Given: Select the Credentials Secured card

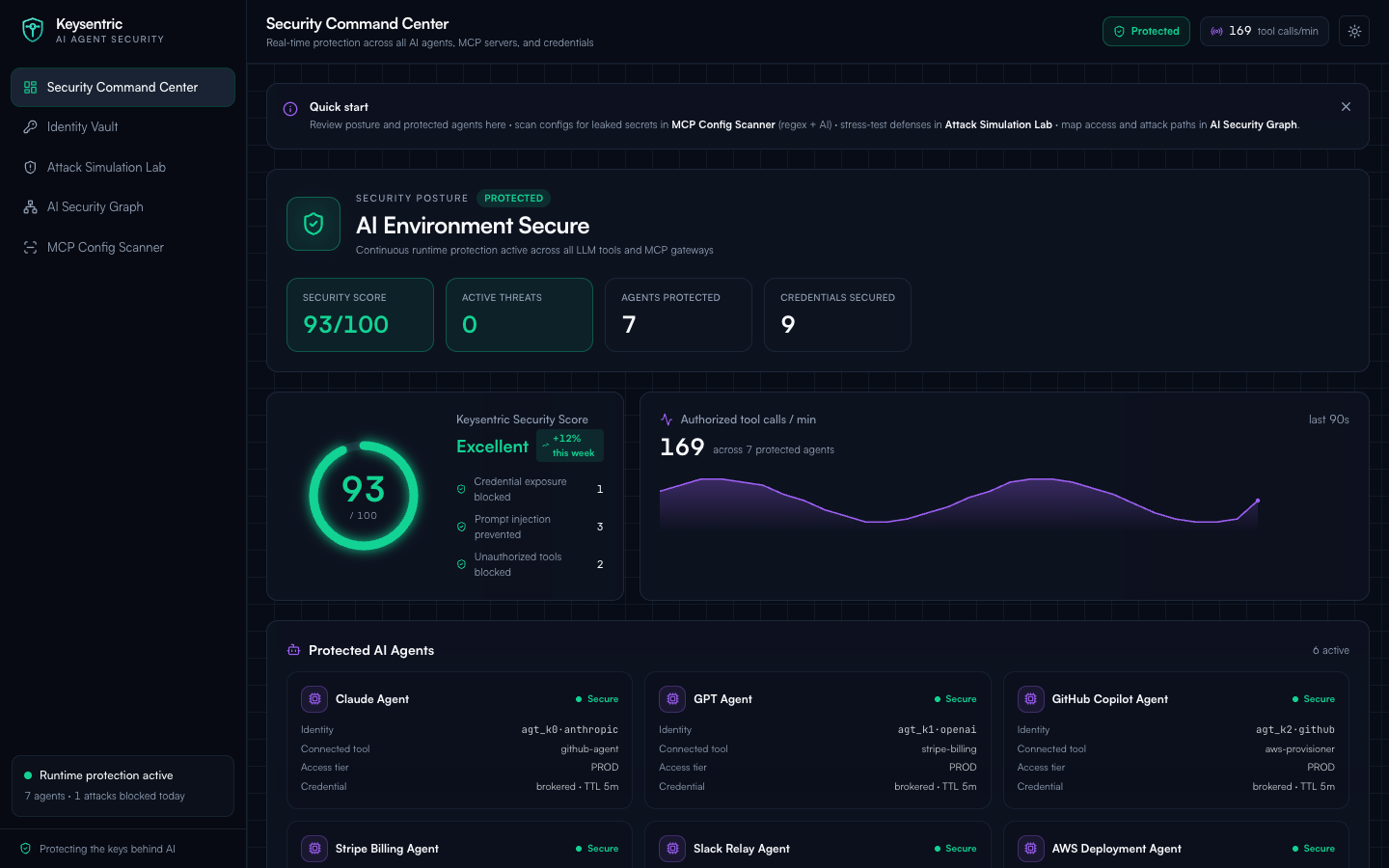Looking at the screenshot, I should [837, 314].
